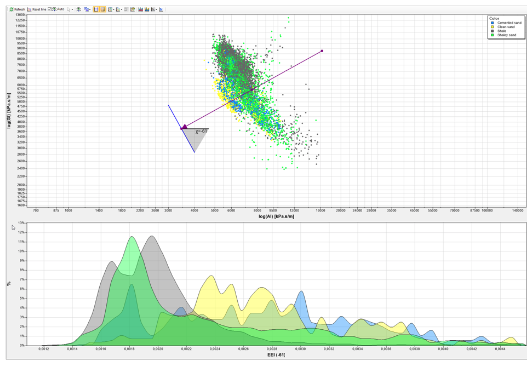Select the Cemented sand legend label

[x=509, y=23]
